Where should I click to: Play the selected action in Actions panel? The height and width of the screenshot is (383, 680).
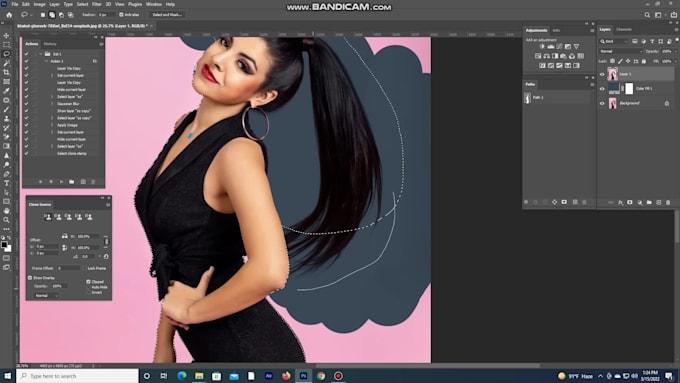(61, 182)
